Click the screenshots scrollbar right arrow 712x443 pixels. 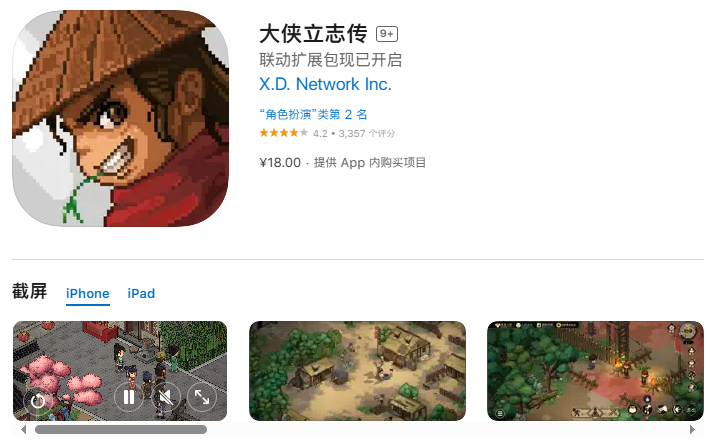point(692,429)
